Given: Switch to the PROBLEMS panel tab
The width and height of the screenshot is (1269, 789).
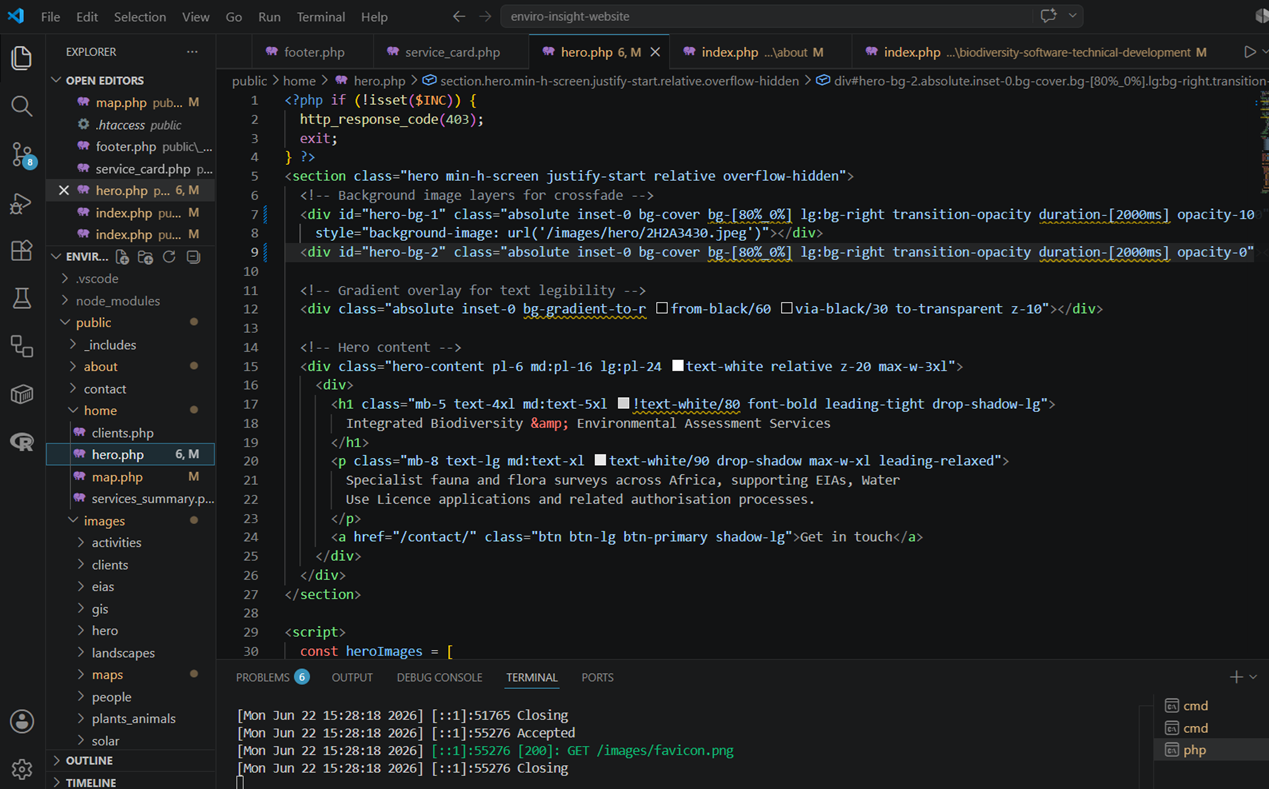Looking at the screenshot, I should (x=272, y=677).
